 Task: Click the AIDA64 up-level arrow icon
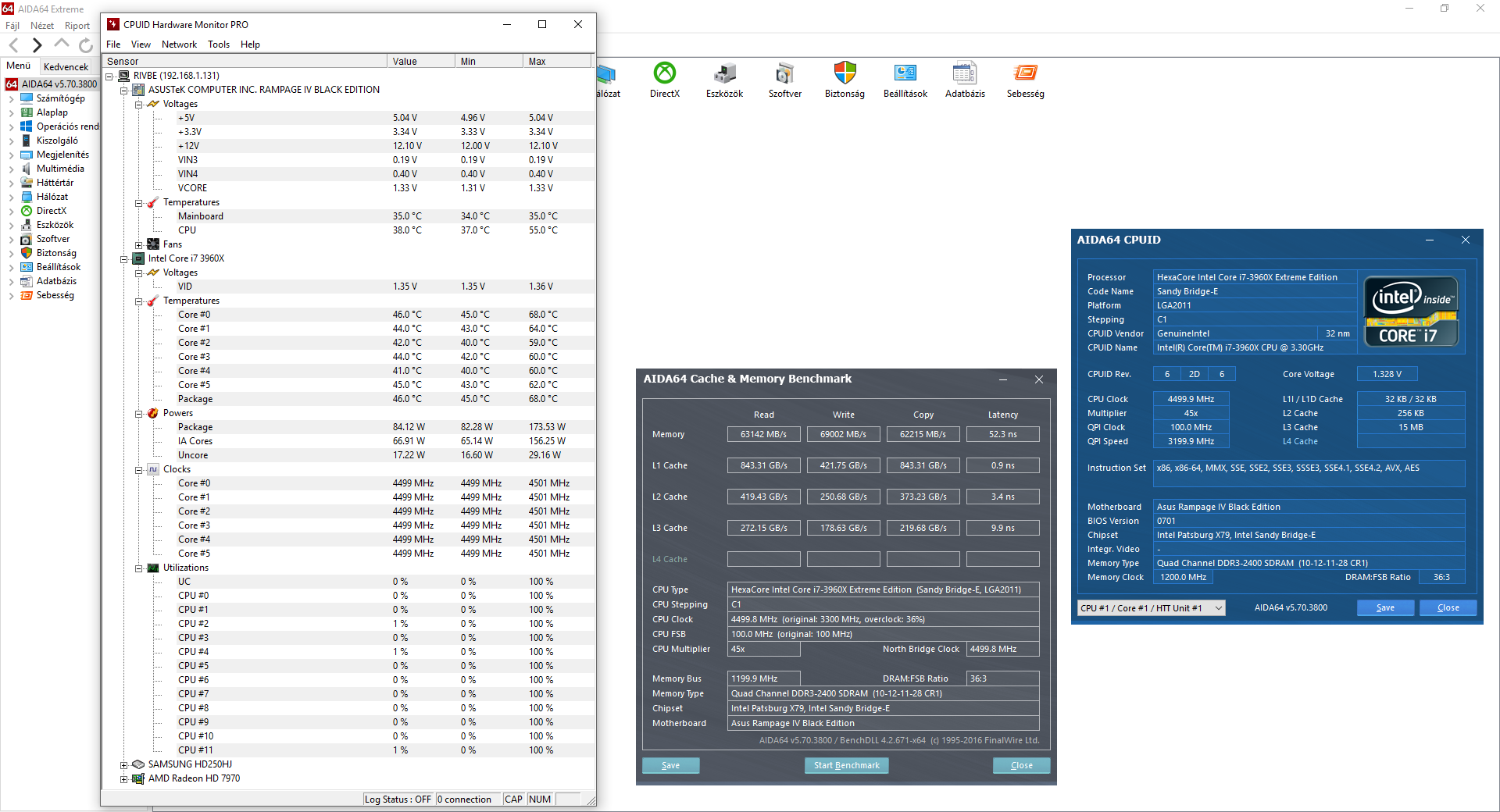click(62, 44)
